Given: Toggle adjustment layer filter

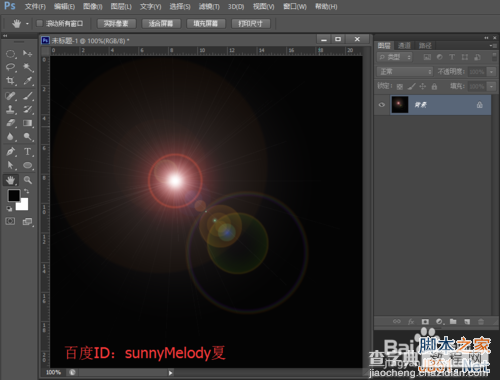Looking at the screenshot, I should (440, 57).
